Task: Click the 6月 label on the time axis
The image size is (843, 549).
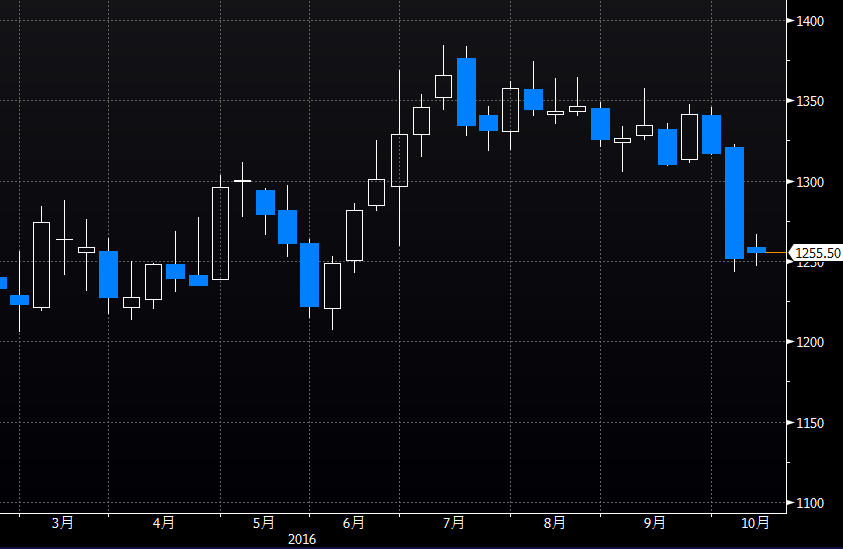Action: click(353, 522)
